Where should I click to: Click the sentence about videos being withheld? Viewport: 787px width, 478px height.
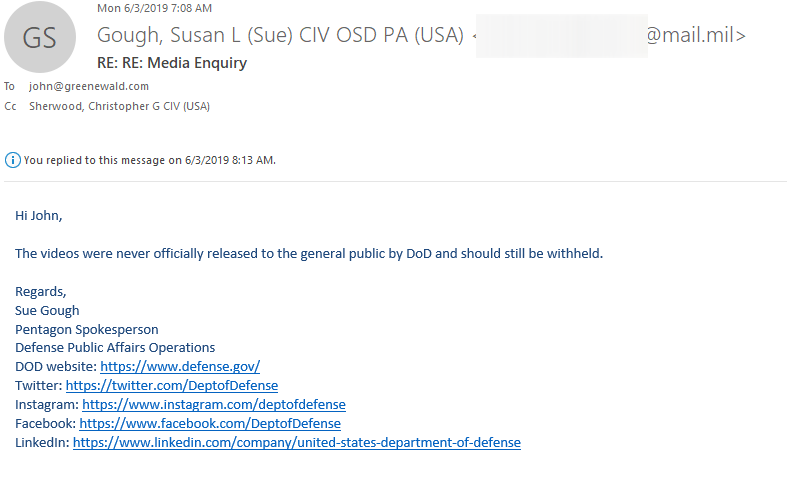pyautogui.click(x=309, y=254)
